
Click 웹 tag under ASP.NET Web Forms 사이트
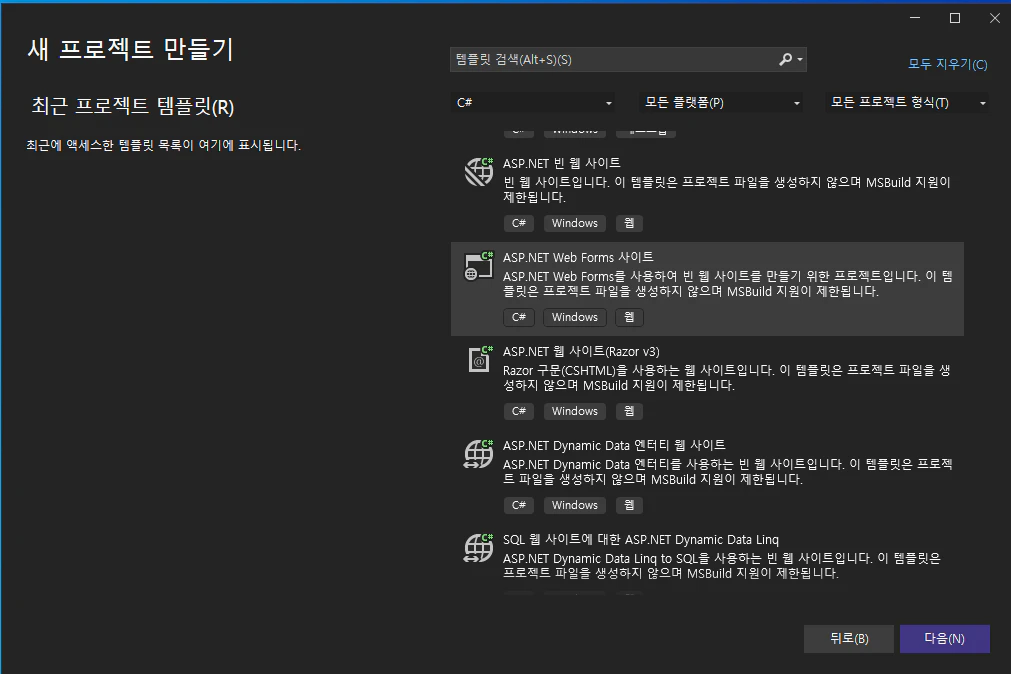629,317
